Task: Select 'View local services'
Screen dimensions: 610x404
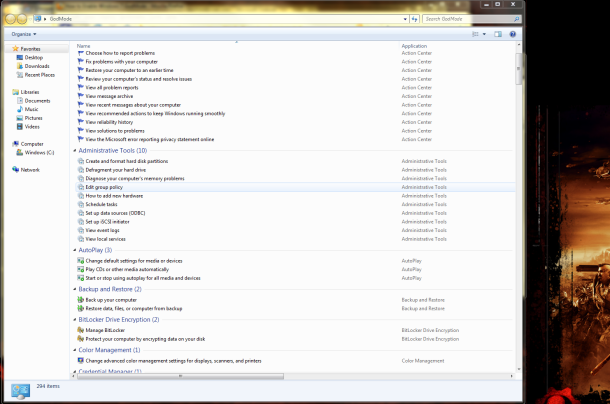Action: (105, 239)
